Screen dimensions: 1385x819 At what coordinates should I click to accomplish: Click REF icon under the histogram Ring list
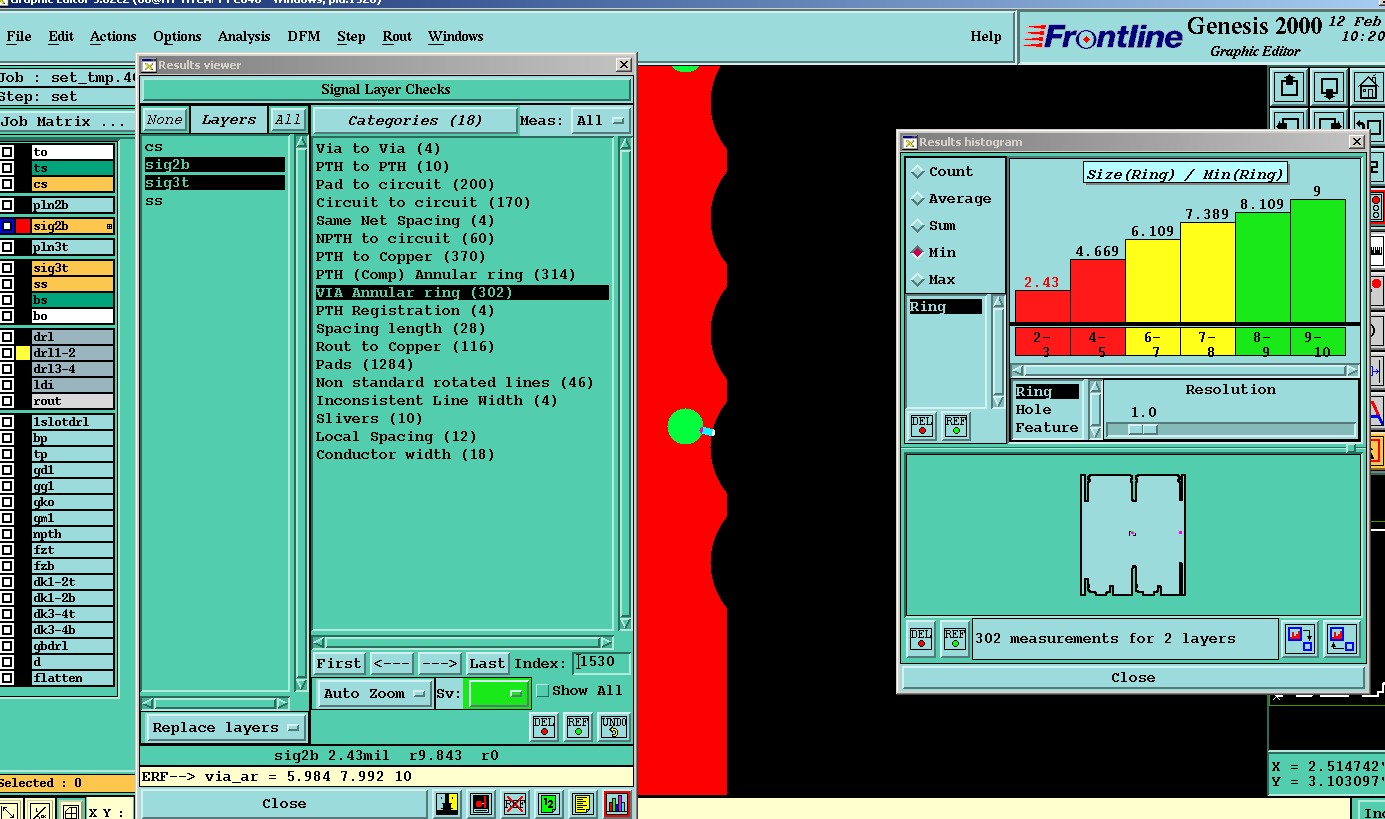pos(956,425)
